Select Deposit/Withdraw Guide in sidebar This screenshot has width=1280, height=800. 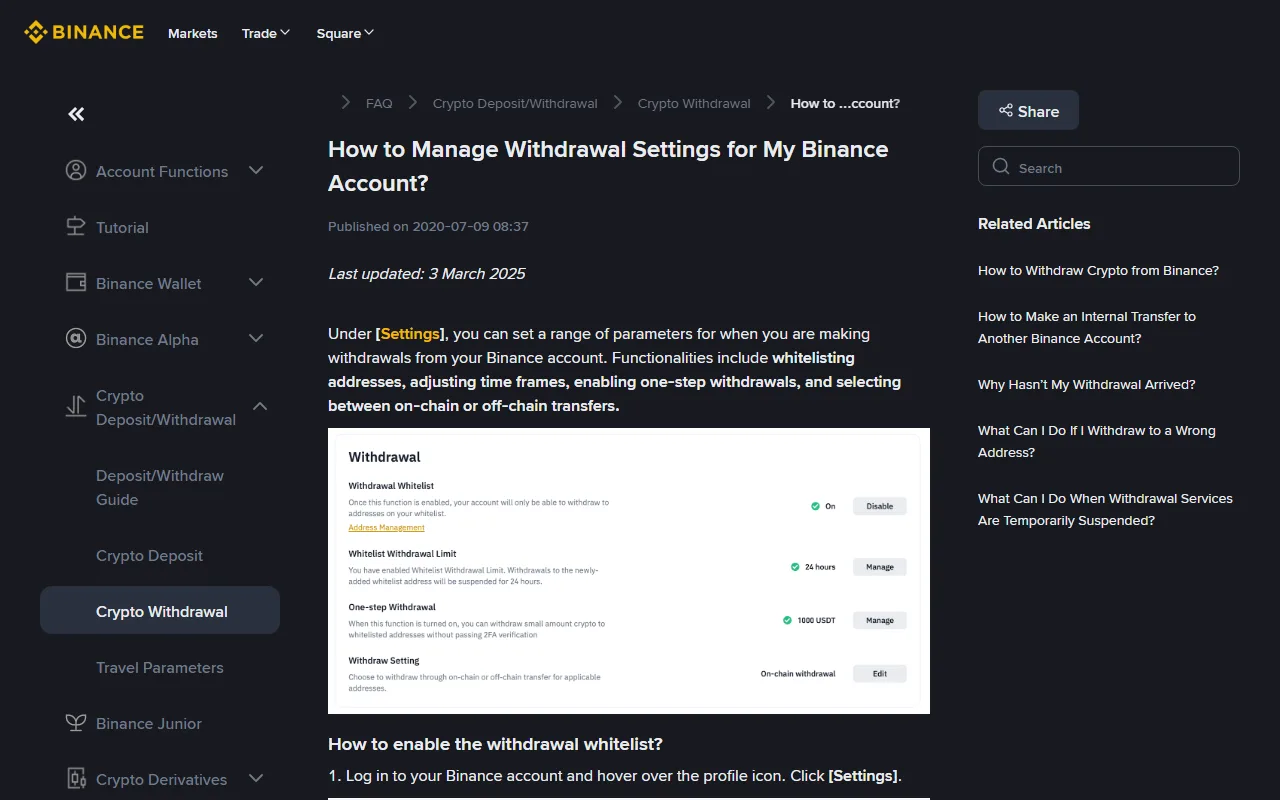[160, 487]
